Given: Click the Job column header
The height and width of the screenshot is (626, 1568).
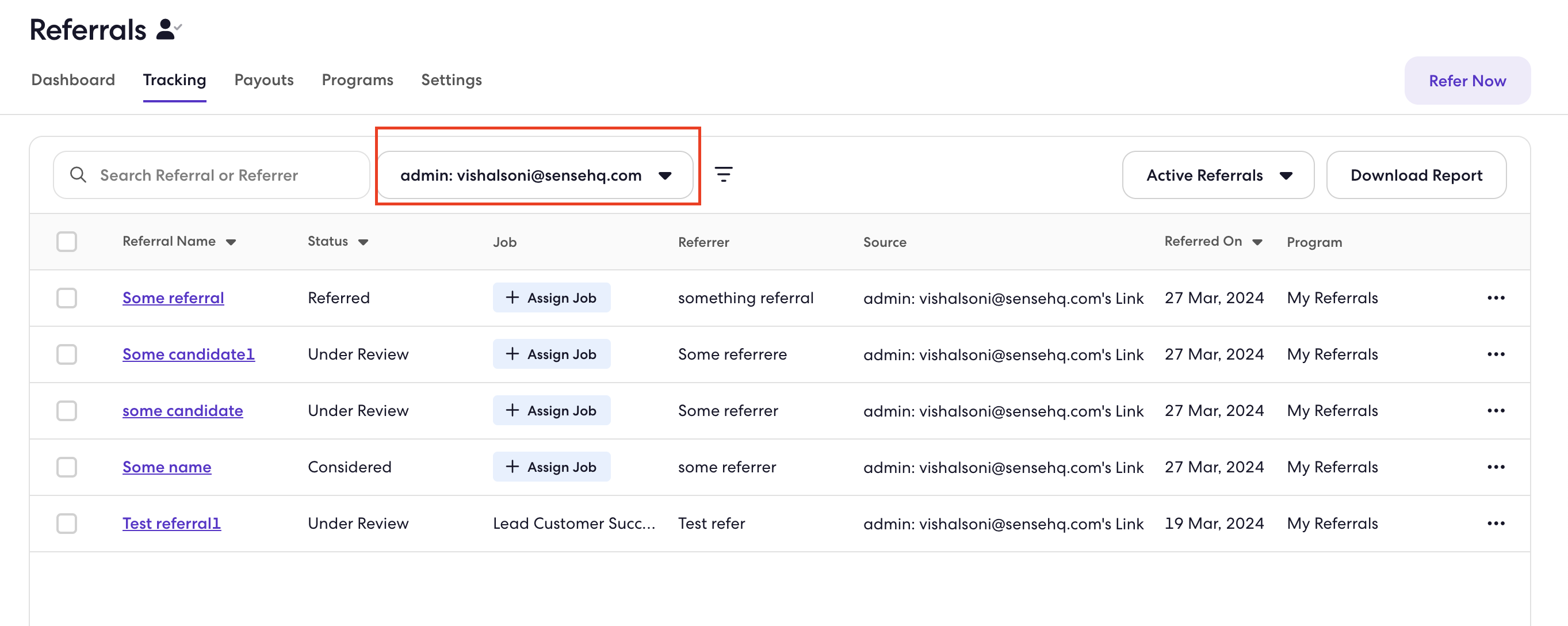Looking at the screenshot, I should tap(504, 242).
